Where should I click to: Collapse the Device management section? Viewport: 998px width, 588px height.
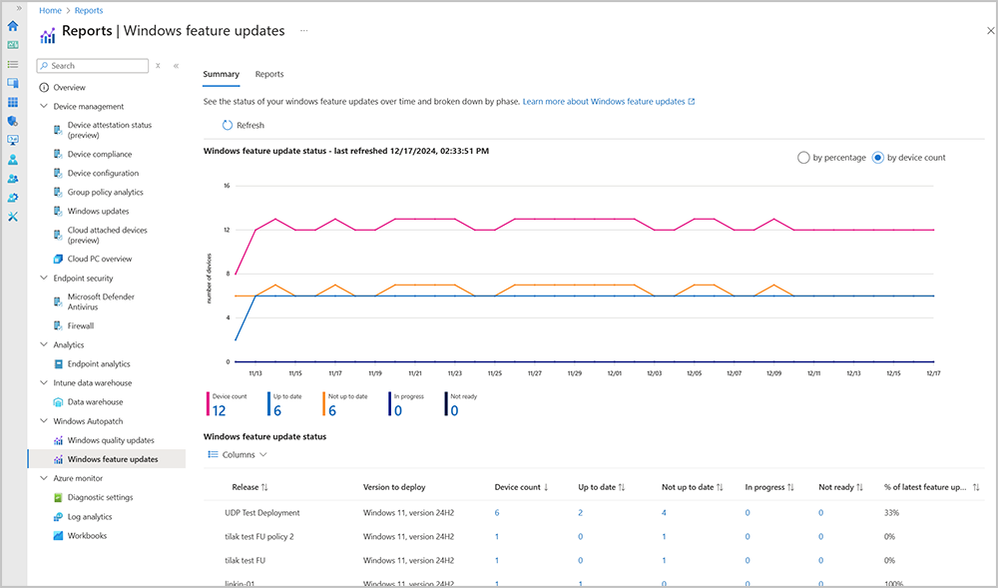(x=44, y=106)
